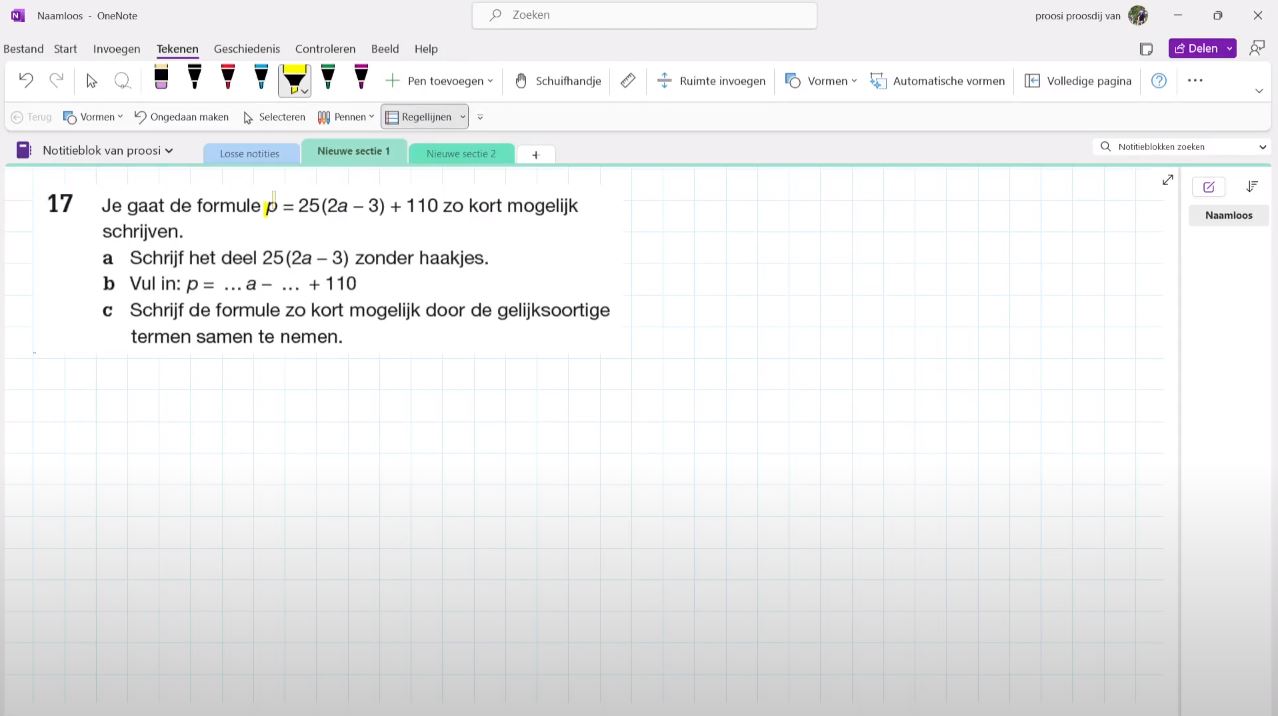Expand the page with the diagonal arrow icon
The height and width of the screenshot is (716, 1278).
1167,180
